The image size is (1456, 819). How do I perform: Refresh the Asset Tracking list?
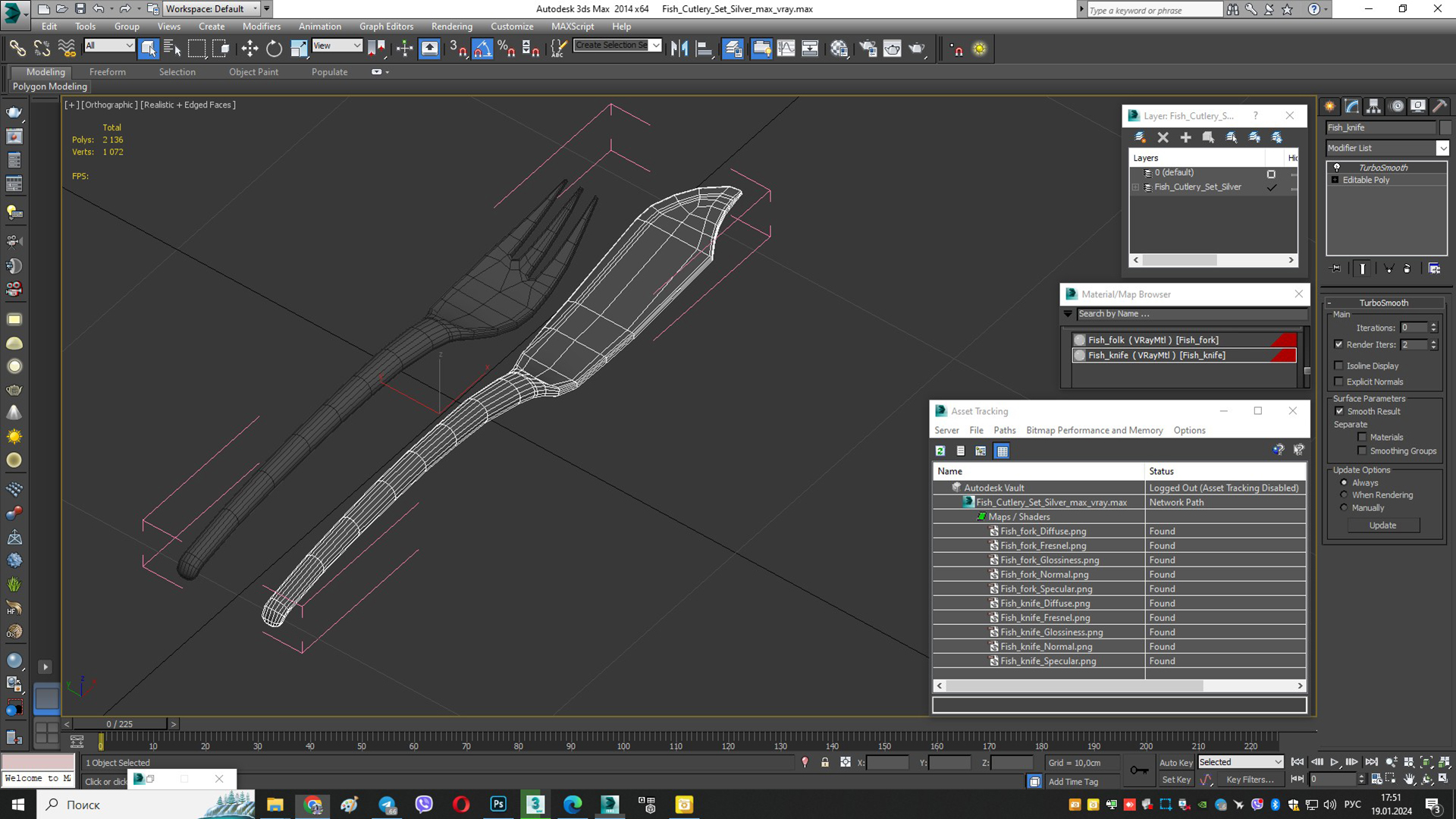(940, 451)
